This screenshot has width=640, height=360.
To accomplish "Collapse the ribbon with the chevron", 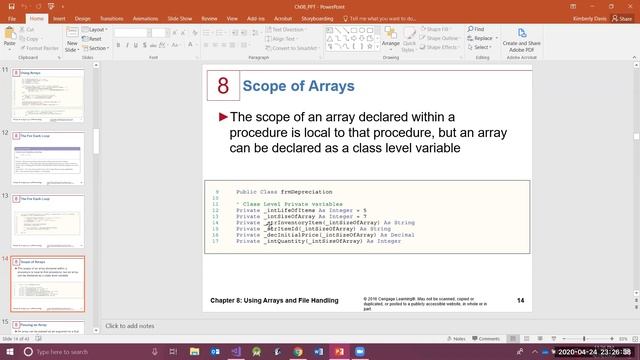I will click(x=634, y=58).
